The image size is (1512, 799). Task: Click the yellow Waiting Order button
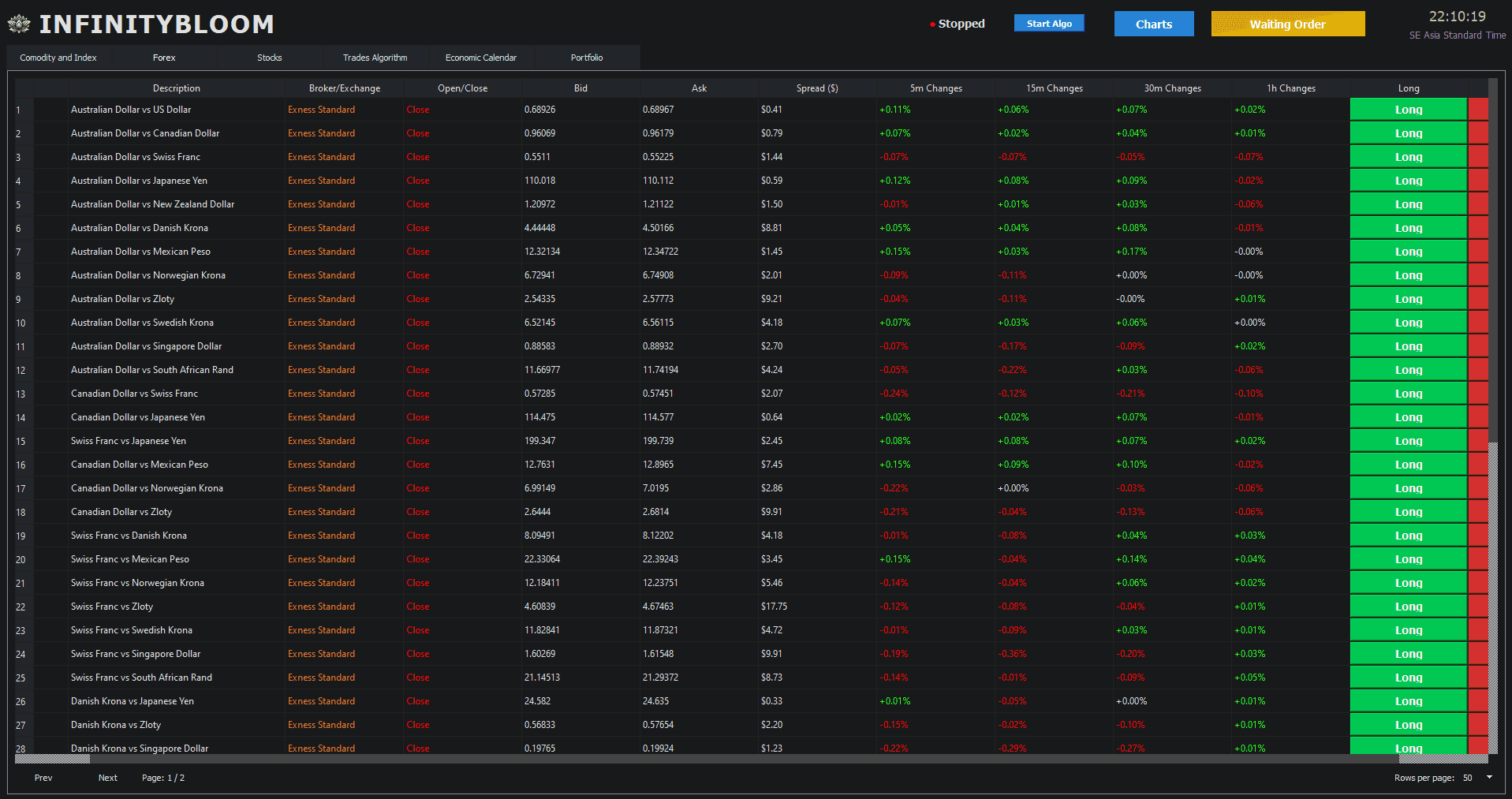[x=1287, y=24]
